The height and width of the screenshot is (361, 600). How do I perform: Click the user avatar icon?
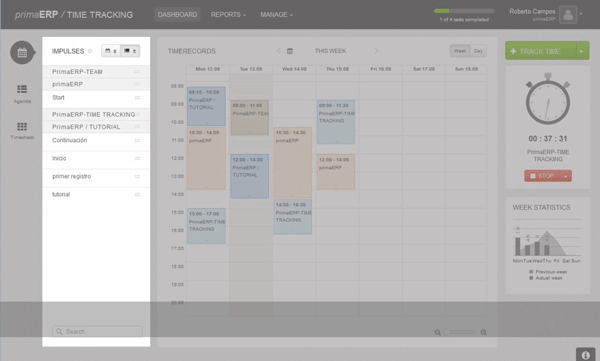point(568,15)
